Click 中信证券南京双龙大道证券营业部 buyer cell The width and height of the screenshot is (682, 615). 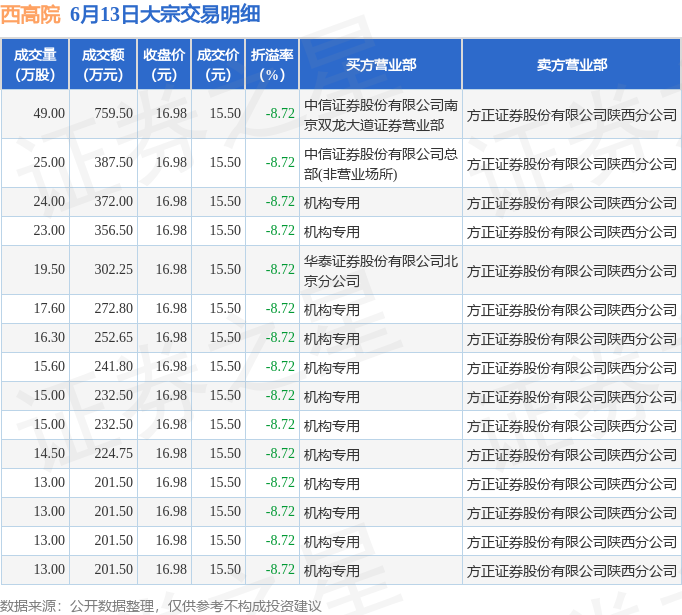pyautogui.click(x=381, y=115)
